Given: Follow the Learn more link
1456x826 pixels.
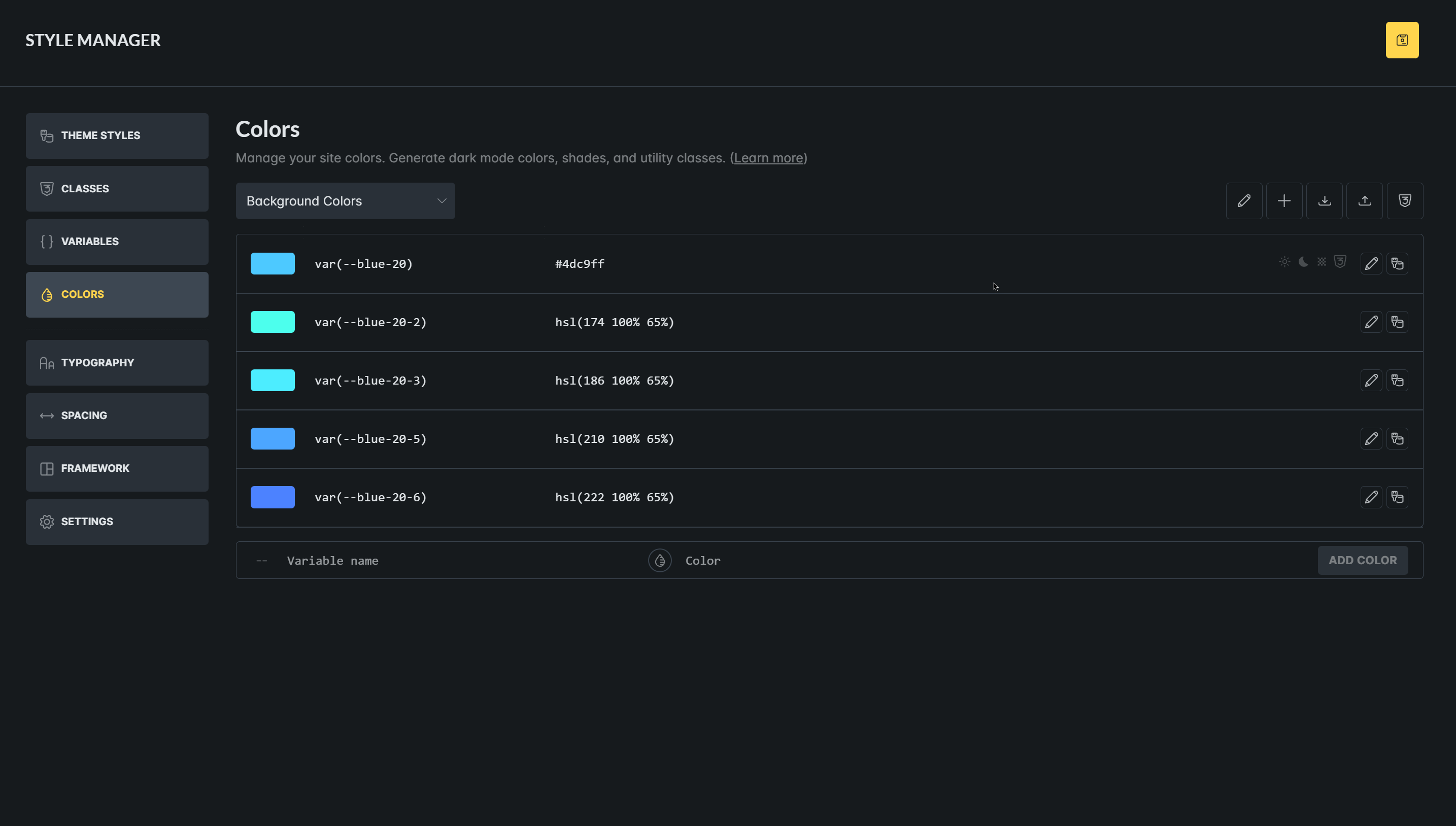Looking at the screenshot, I should tap(768, 158).
